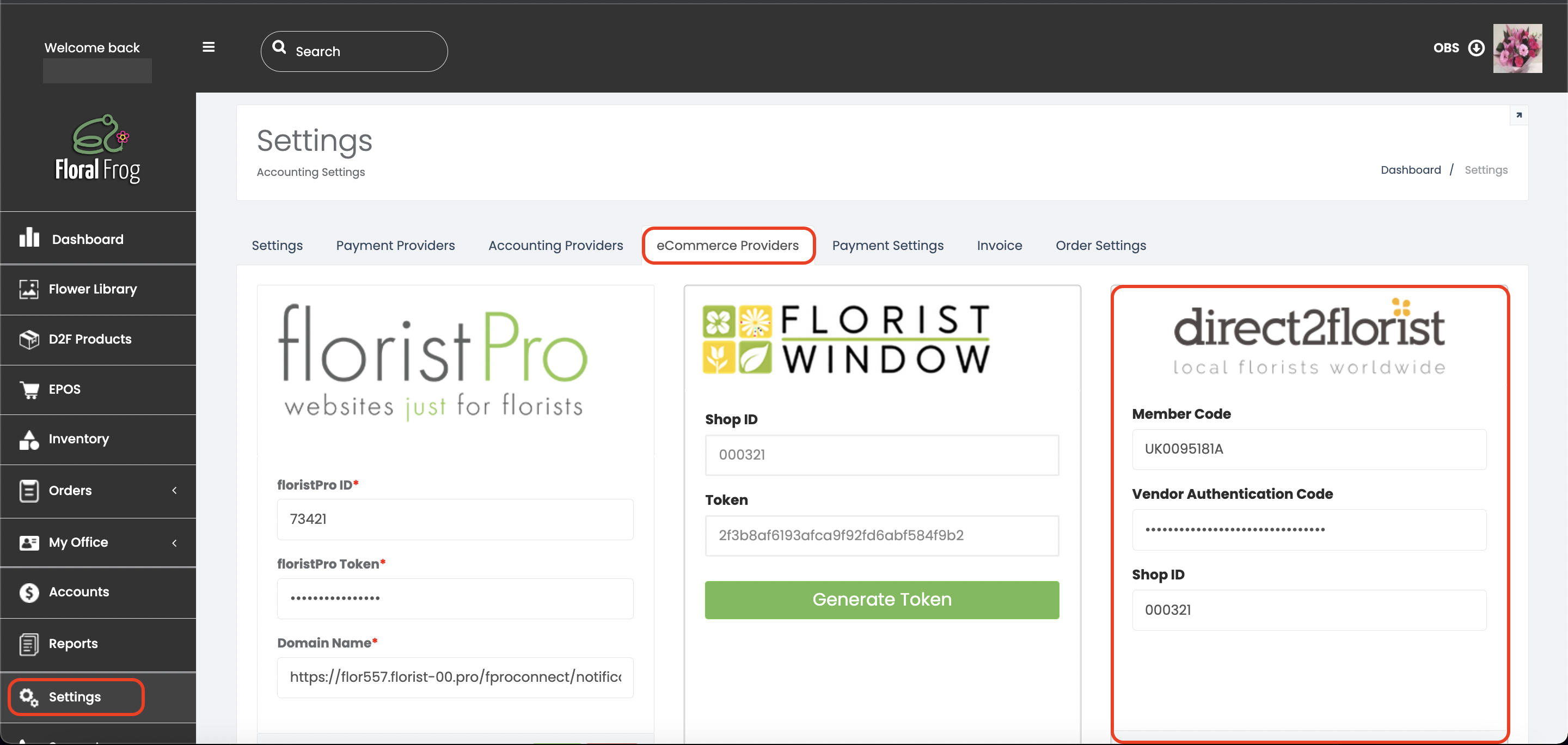The width and height of the screenshot is (1568, 745).
Task: Select the Dashboard bar-chart icon in sidebar
Action: tap(29, 239)
